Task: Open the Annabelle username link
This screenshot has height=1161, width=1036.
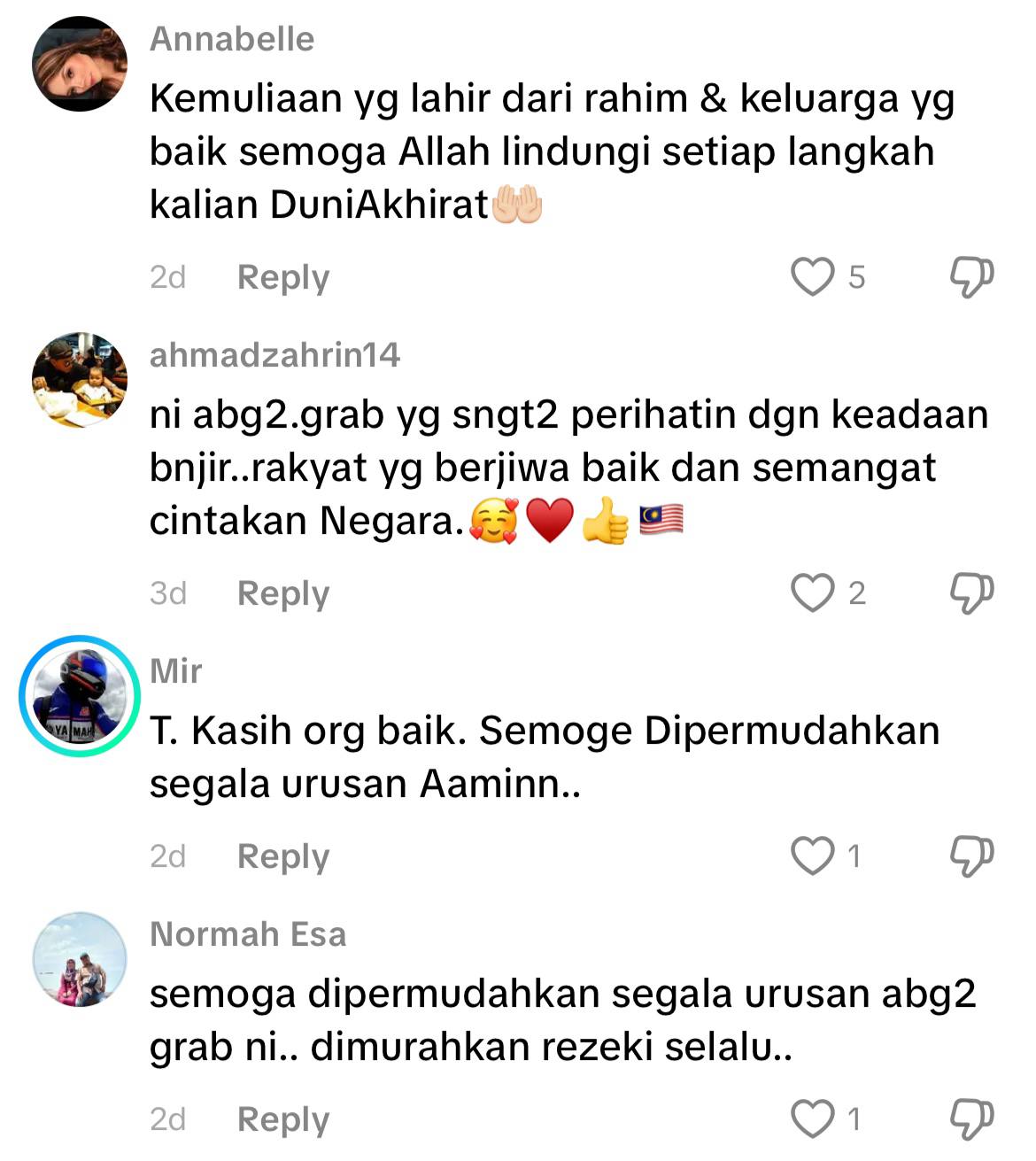Action: [232, 39]
